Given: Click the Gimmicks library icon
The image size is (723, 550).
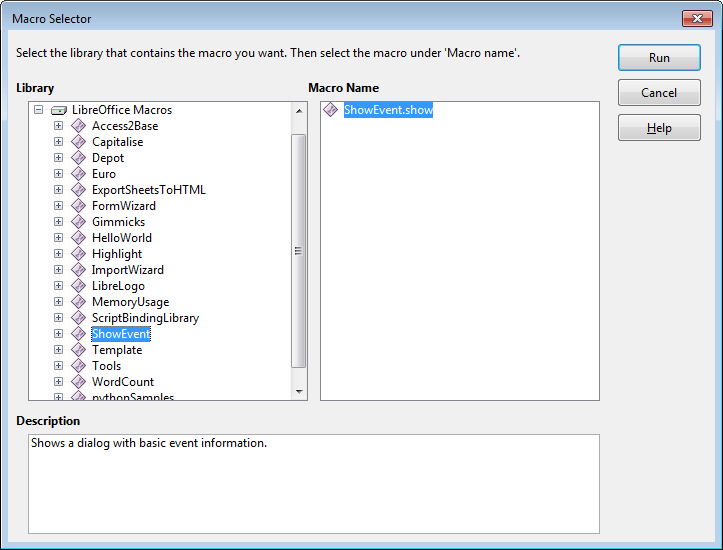Looking at the screenshot, I should point(78,221).
